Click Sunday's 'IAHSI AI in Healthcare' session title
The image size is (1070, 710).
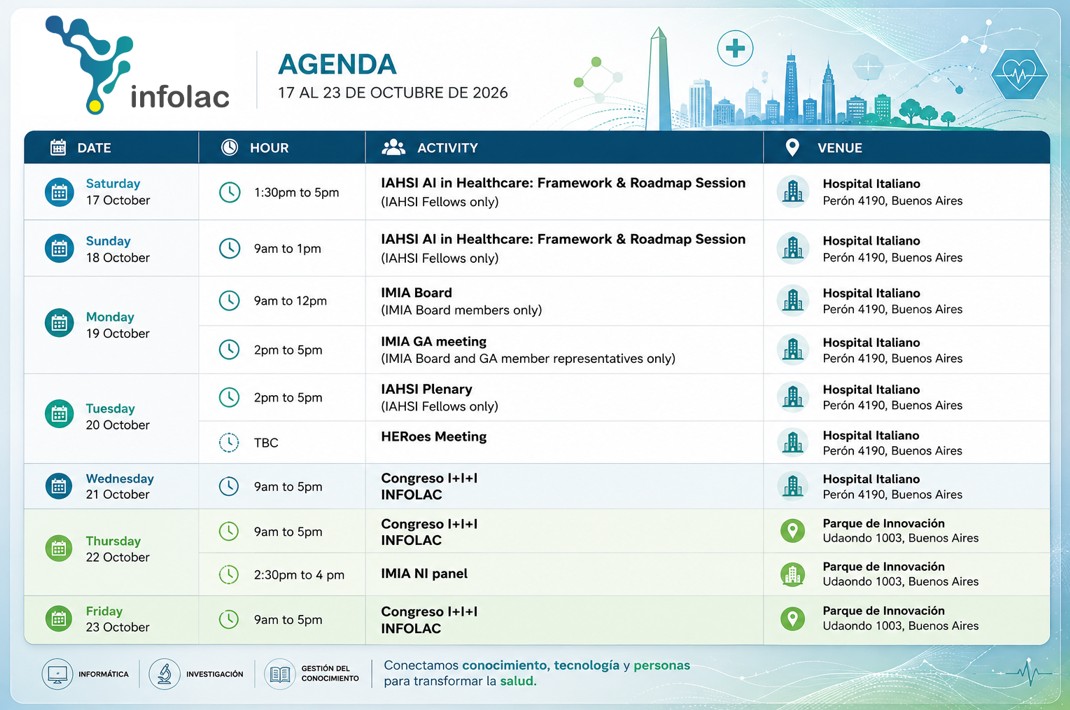click(563, 239)
